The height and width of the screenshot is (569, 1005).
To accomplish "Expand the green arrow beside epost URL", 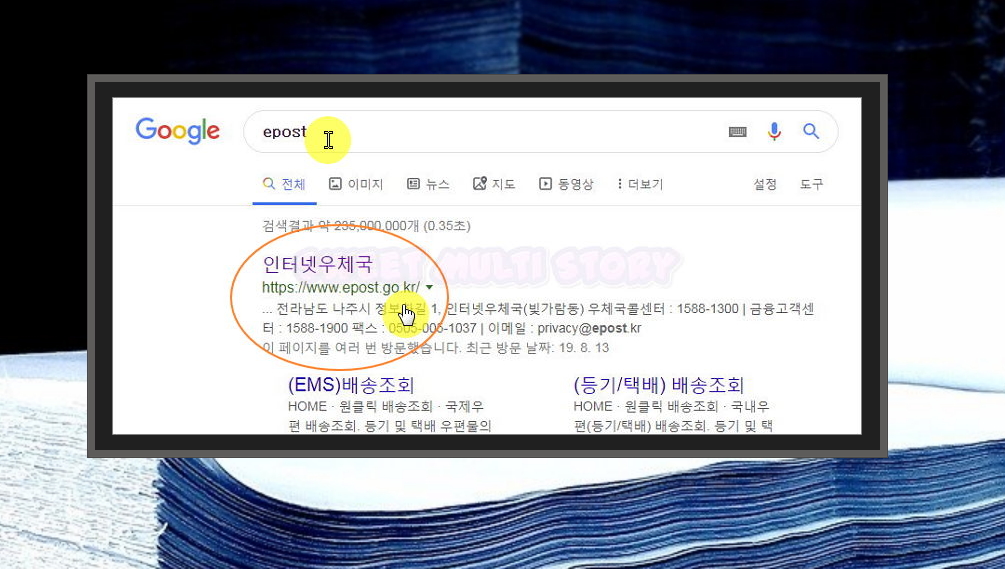I will point(429,287).
